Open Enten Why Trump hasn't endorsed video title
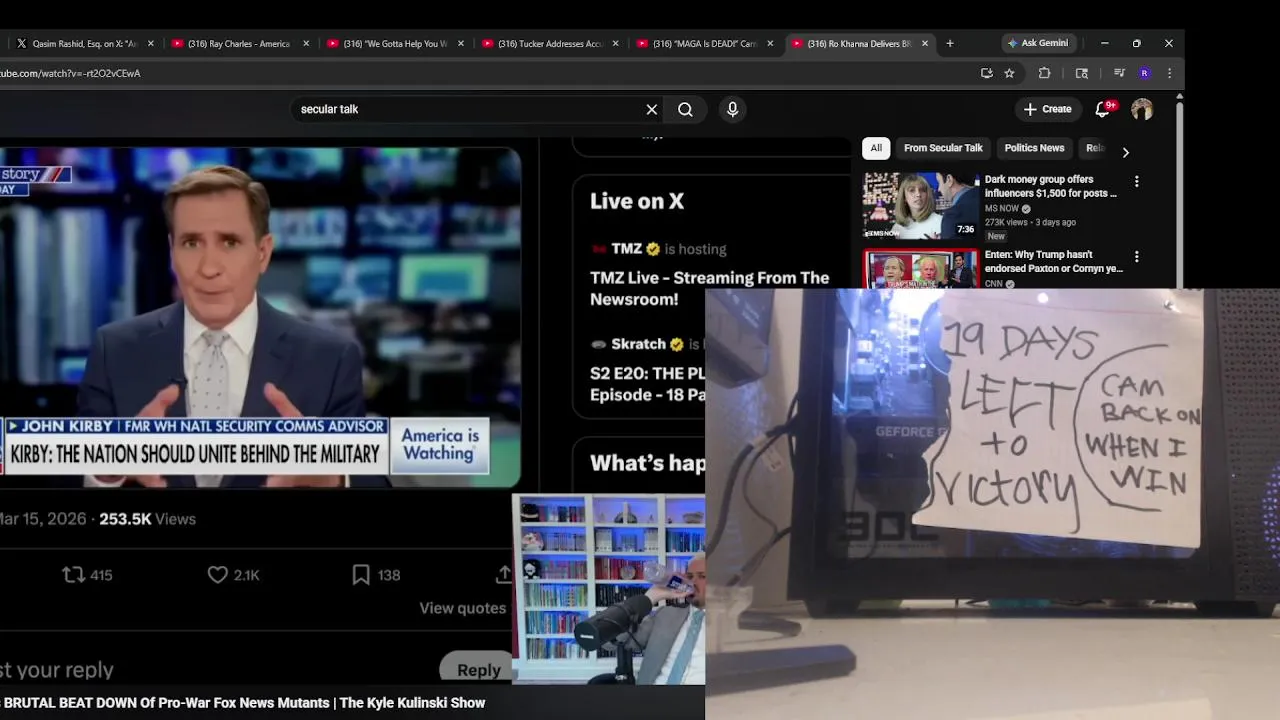1280x720 pixels. tap(1054, 261)
